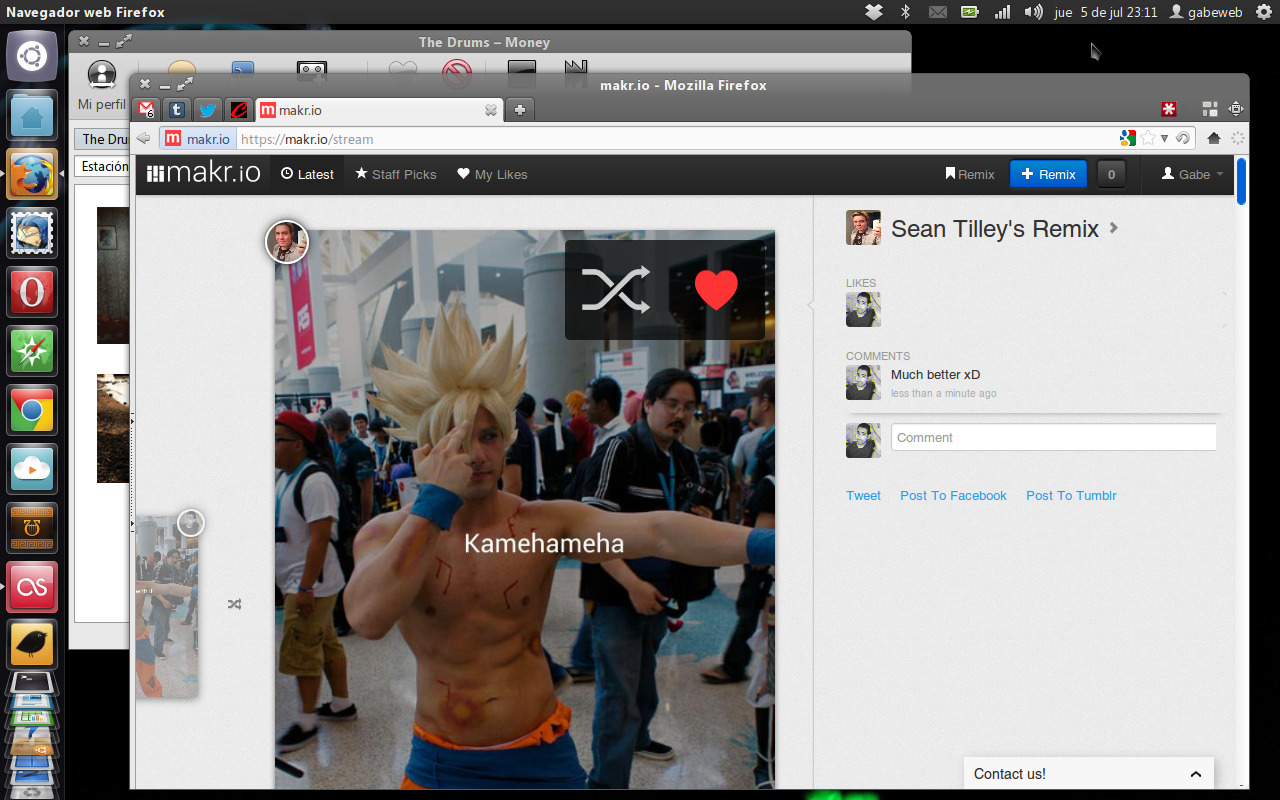The image size is (1280, 800).
Task: Open the tab groups icon
Action: [1209, 109]
